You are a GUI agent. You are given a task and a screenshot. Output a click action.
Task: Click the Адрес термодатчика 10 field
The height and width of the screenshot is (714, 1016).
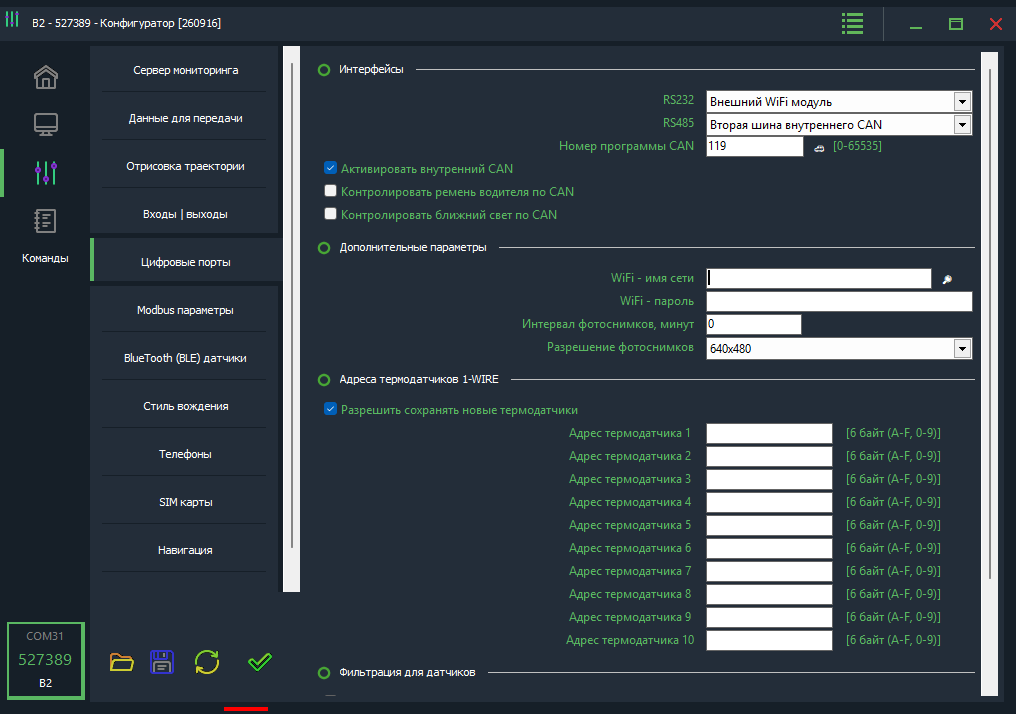coord(769,640)
